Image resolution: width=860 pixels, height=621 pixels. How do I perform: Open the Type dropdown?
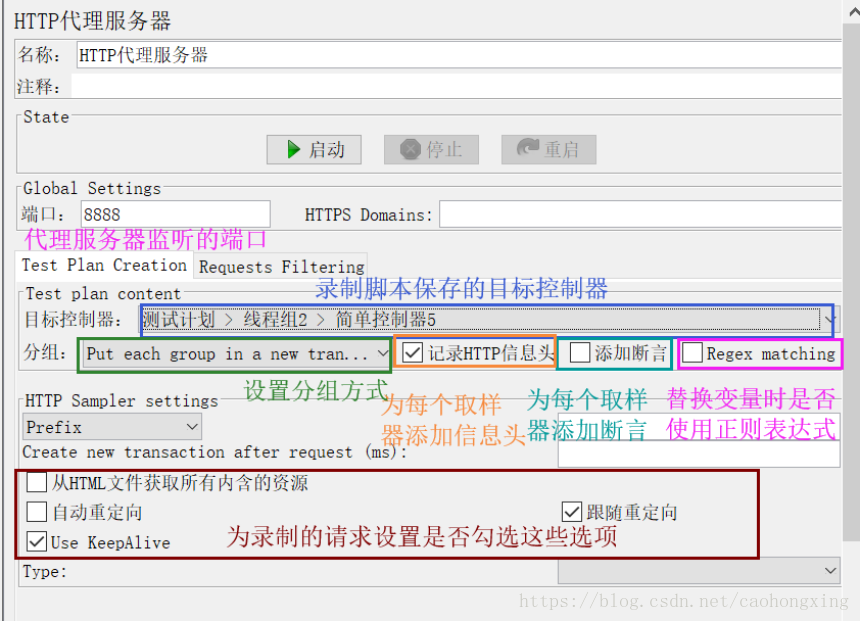coord(699,571)
